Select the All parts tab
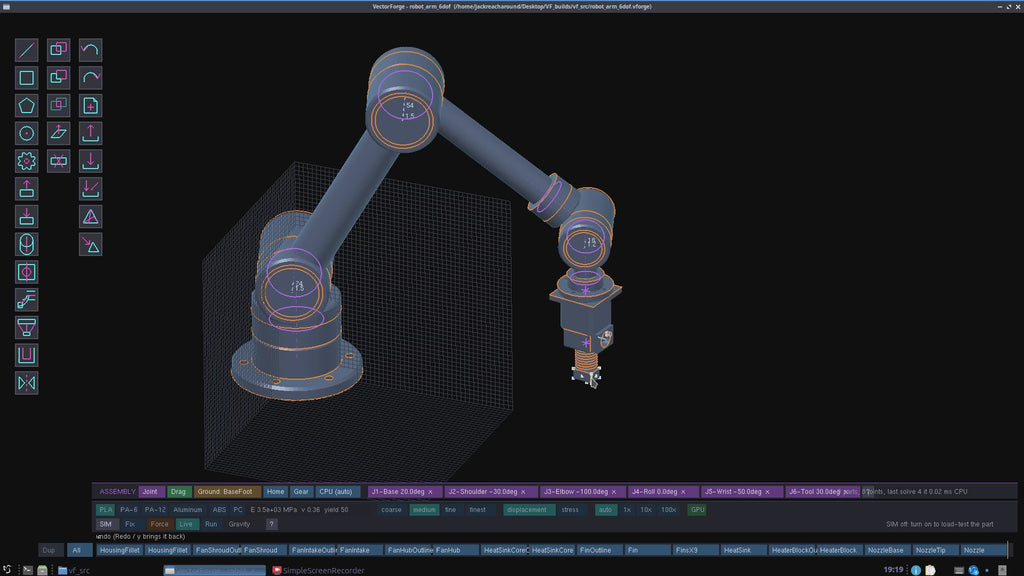Screen dimensions: 1024x576 [x=77, y=550]
